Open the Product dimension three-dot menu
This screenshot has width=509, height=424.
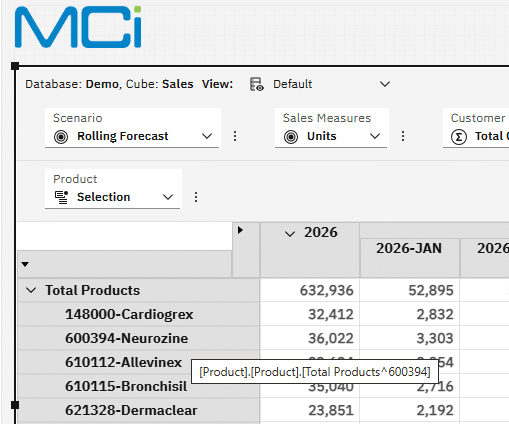pos(196,197)
